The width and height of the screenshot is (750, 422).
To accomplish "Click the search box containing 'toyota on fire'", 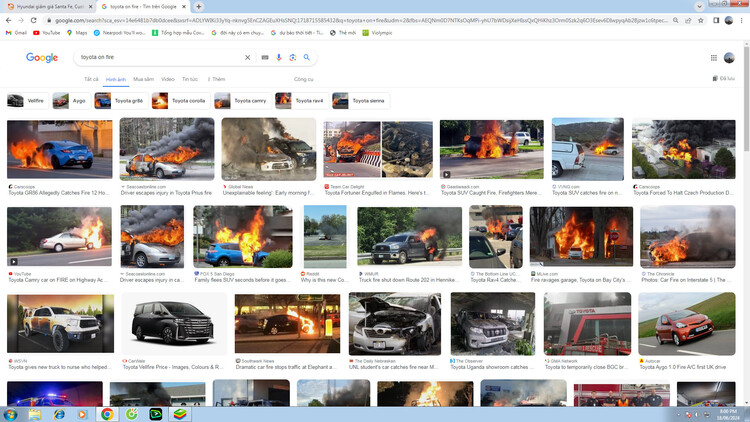I will 160,57.
